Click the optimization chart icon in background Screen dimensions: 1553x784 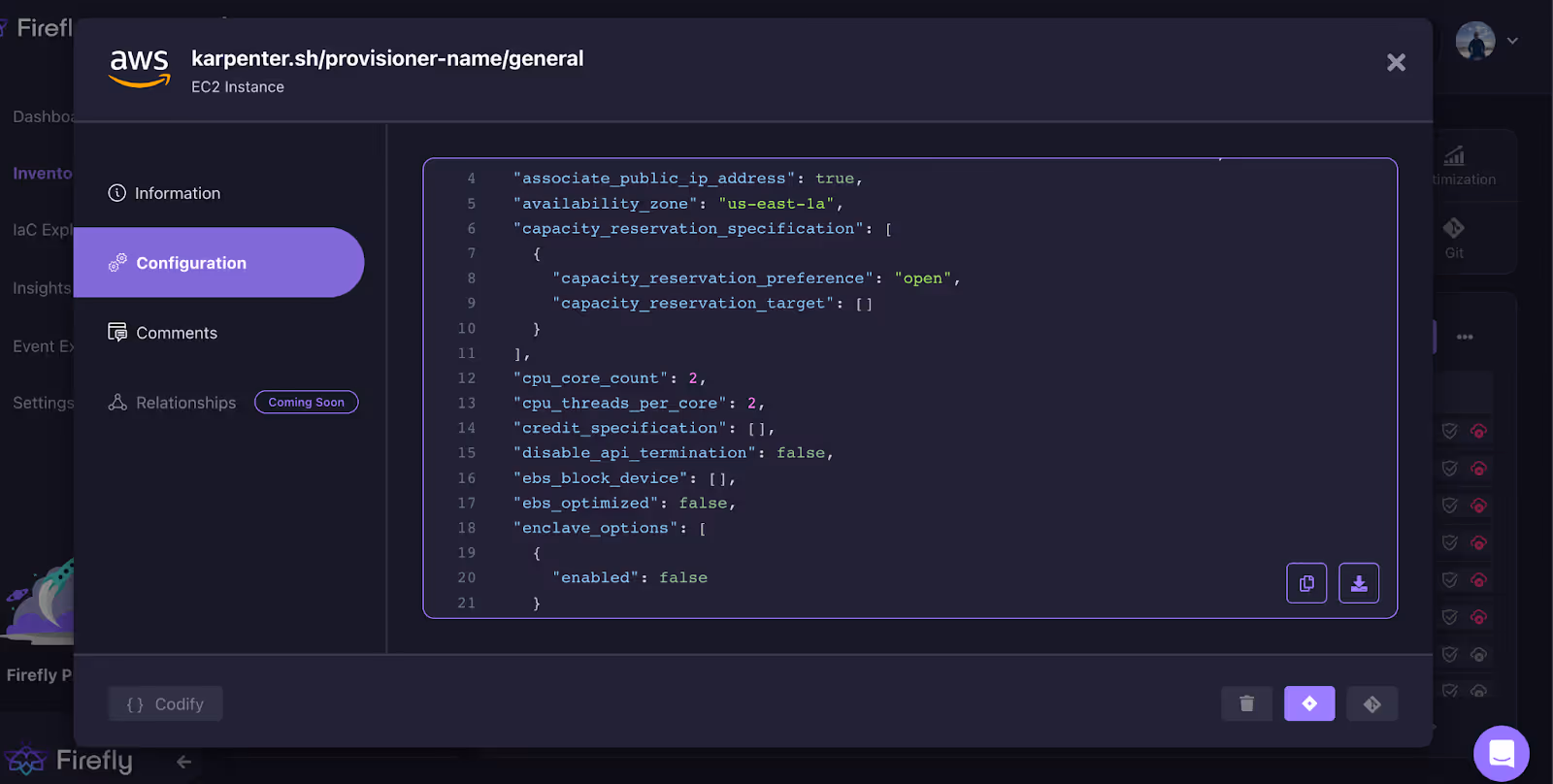tap(1454, 155)
